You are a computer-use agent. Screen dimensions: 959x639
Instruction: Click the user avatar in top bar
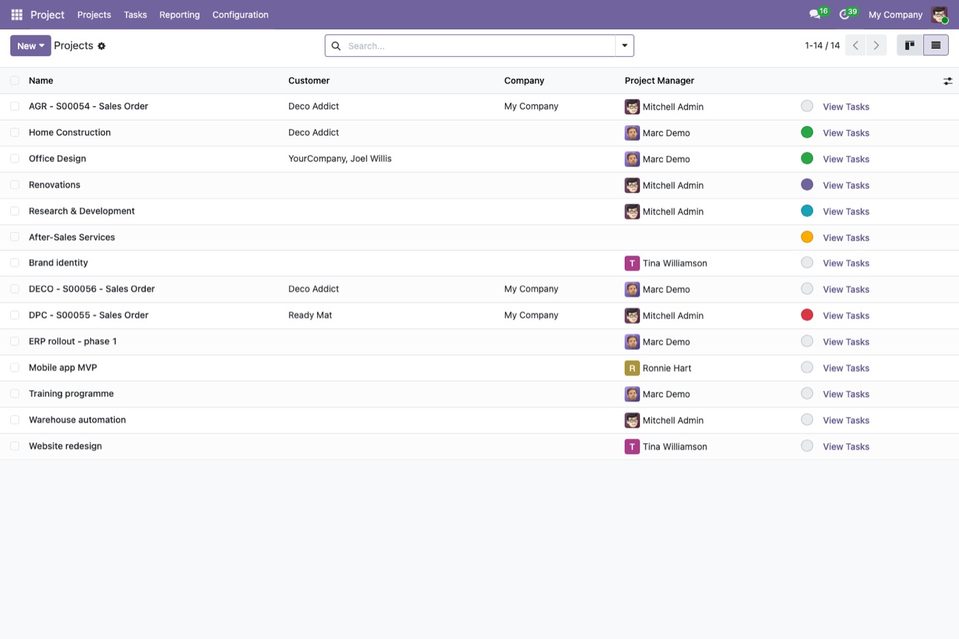939,15
